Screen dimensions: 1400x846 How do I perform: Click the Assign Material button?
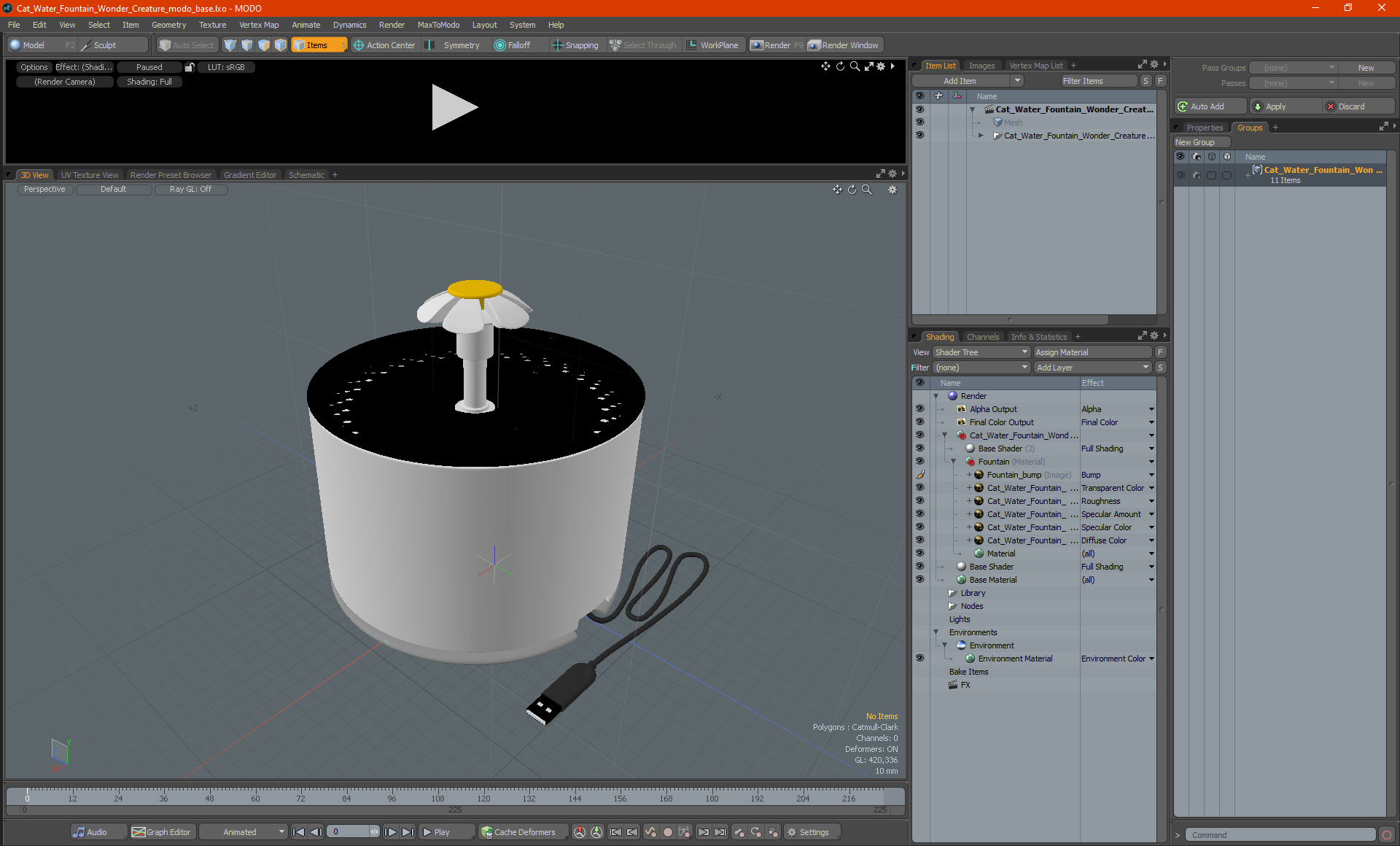(x=1092, y=352)
